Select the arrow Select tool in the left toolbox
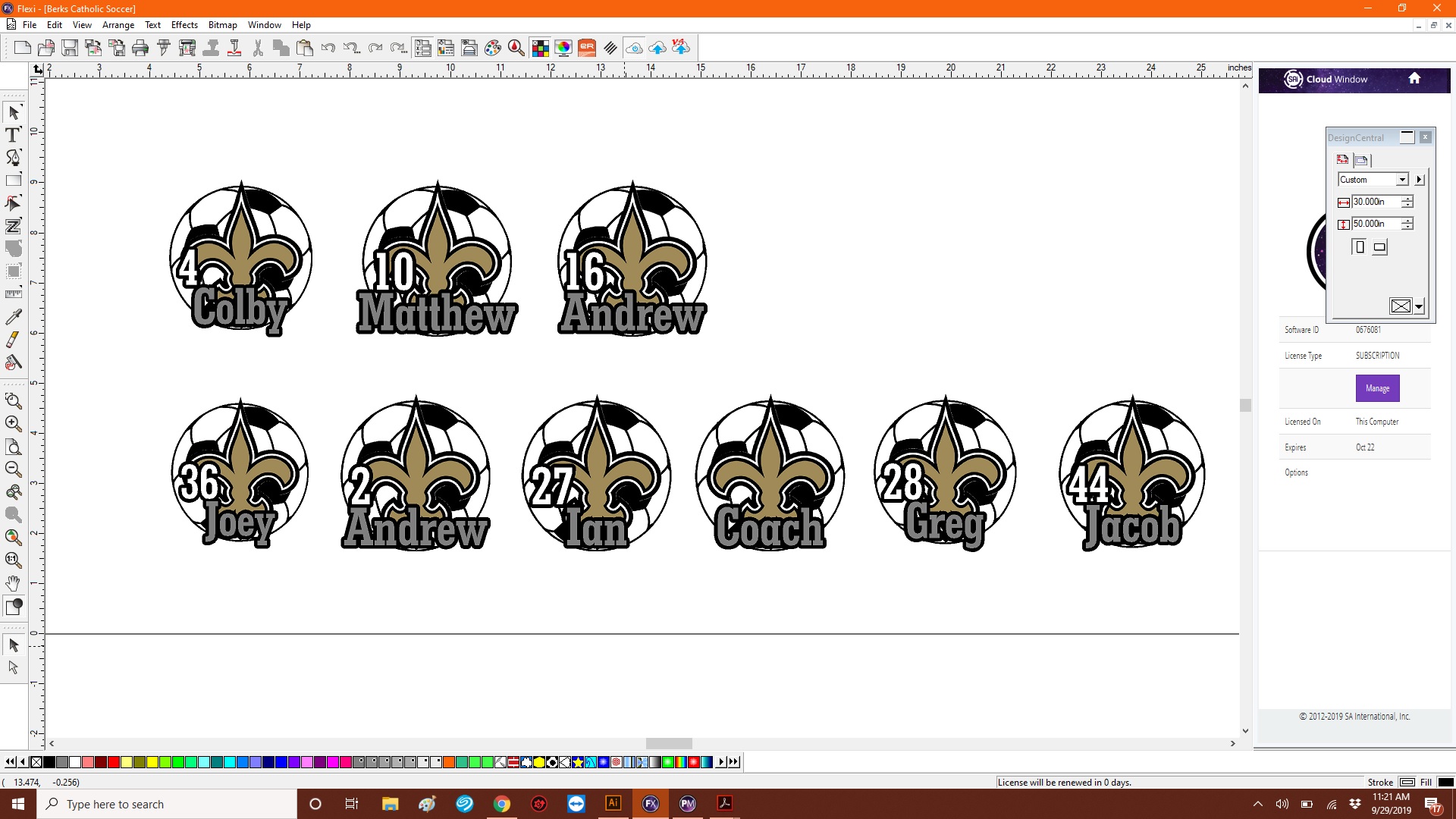1456x819 pixels. pos(13,113)
